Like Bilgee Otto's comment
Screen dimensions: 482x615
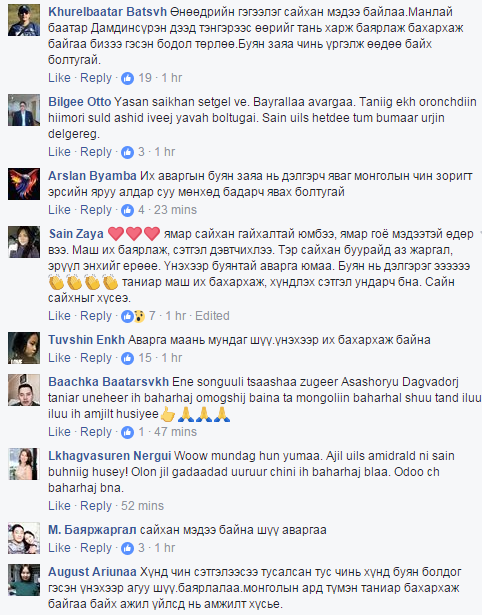point(59,152)
